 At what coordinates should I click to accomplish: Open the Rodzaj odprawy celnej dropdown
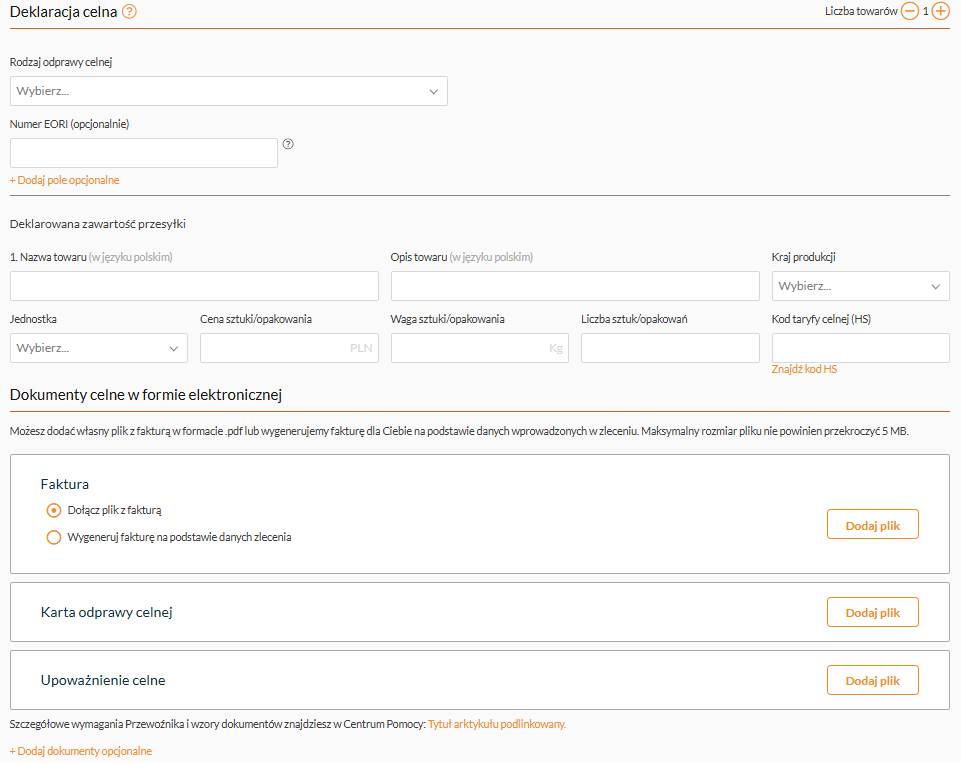[228, 91]
